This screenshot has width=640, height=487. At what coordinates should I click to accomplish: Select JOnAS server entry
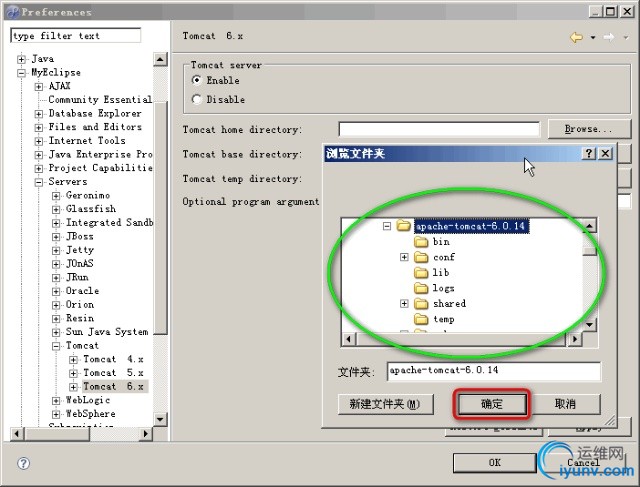click(80, 264)
